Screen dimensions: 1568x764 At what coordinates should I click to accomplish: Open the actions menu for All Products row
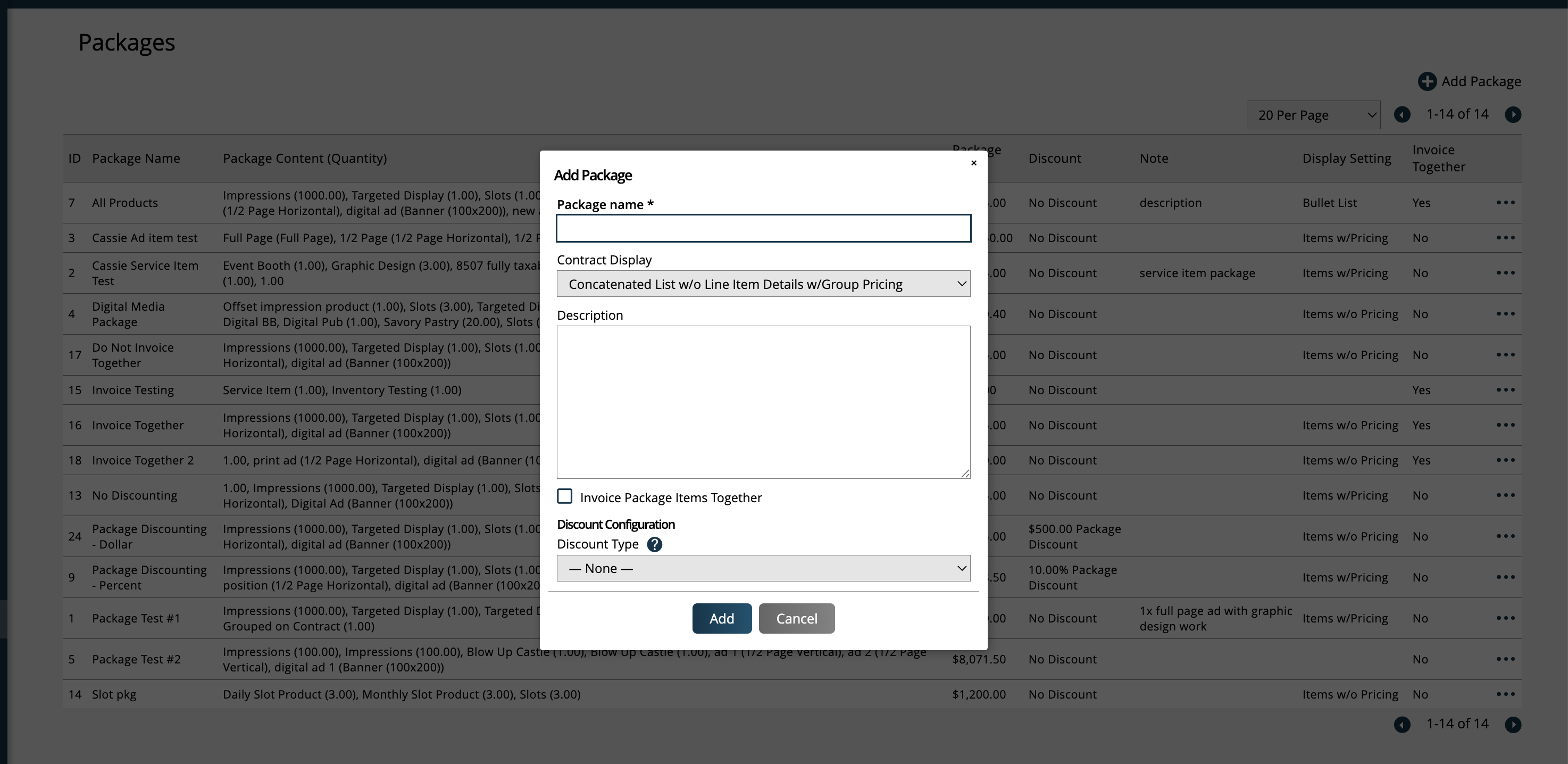coord(1506,202)
